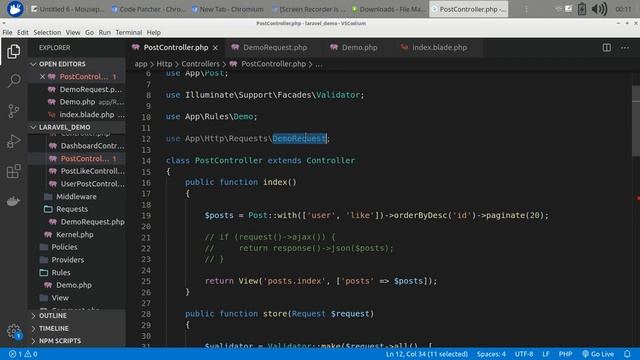Collapse the Requests folder
Screen dimensions: 640x360
click(x=77, y=209)
